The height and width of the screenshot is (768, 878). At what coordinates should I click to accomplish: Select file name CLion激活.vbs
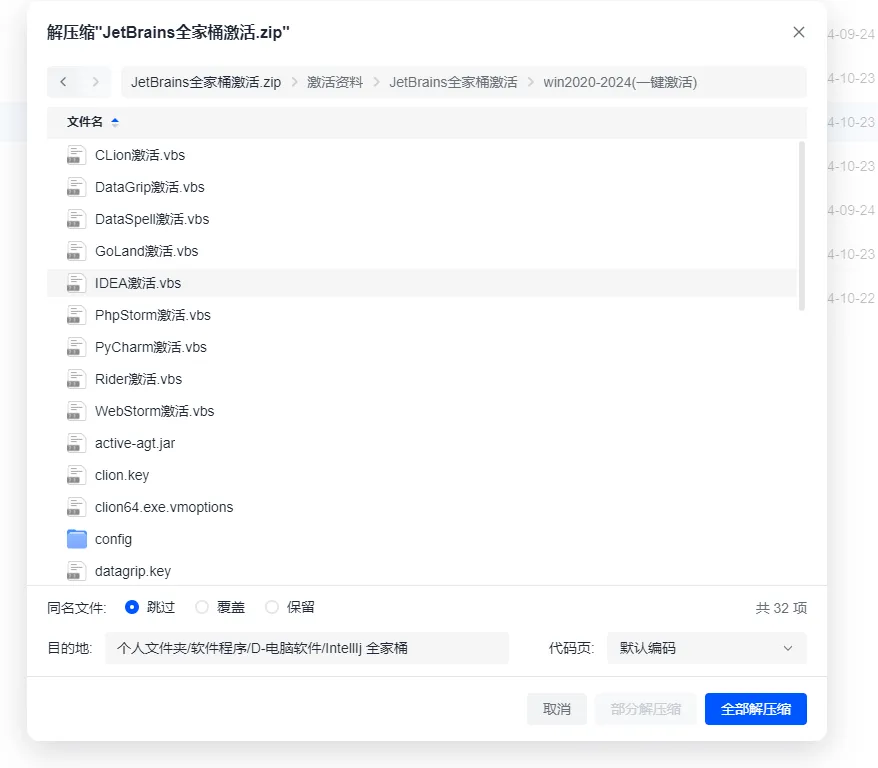(x=140, y=155)
